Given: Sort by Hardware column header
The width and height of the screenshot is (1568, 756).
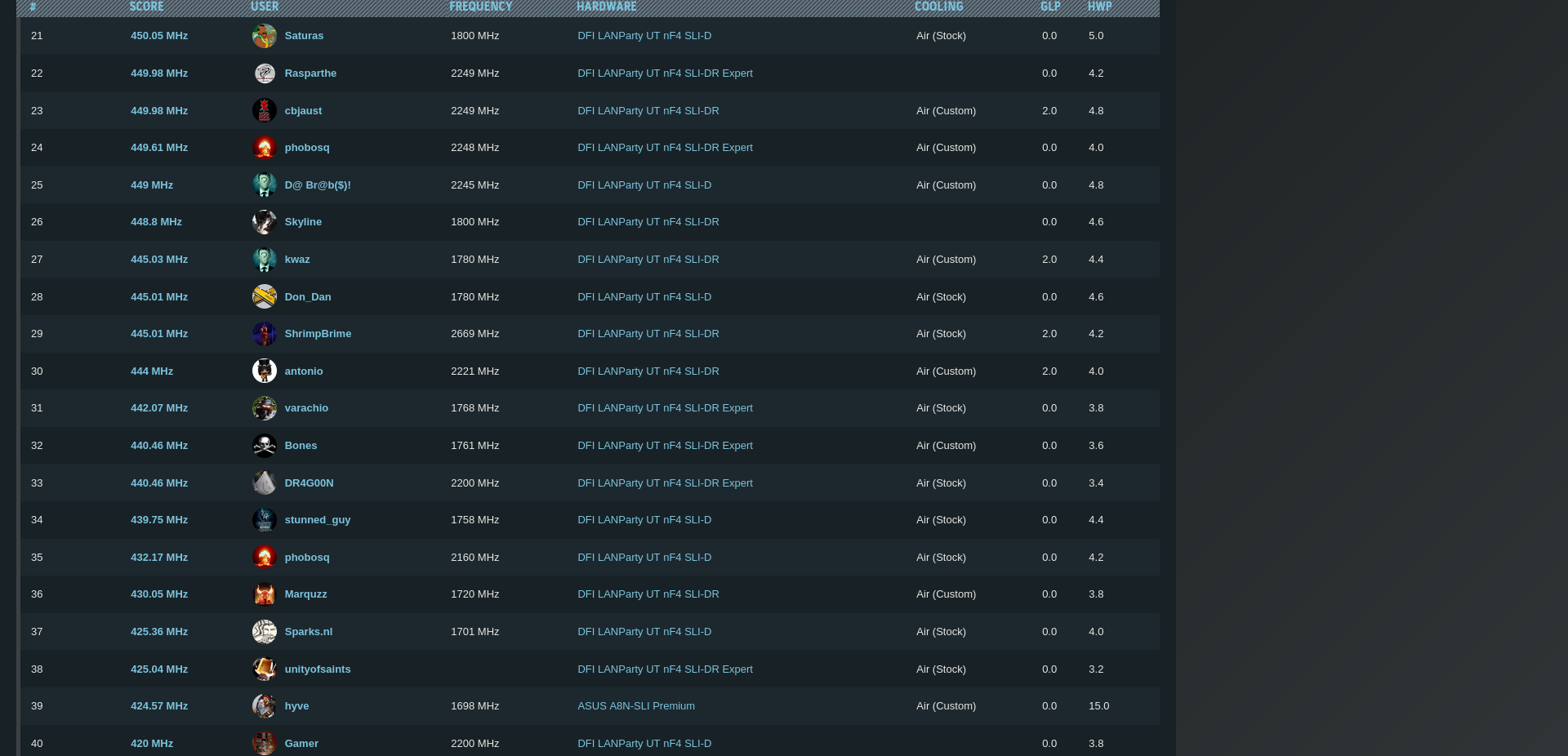Looking at the screenshot, I should [x=606, y=7].
